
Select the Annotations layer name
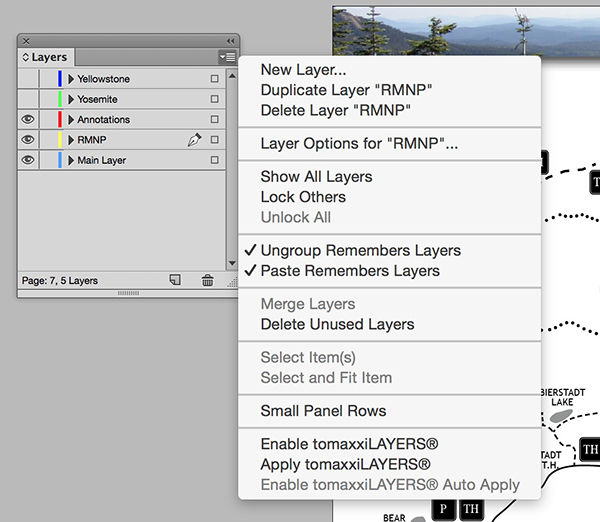104,119
